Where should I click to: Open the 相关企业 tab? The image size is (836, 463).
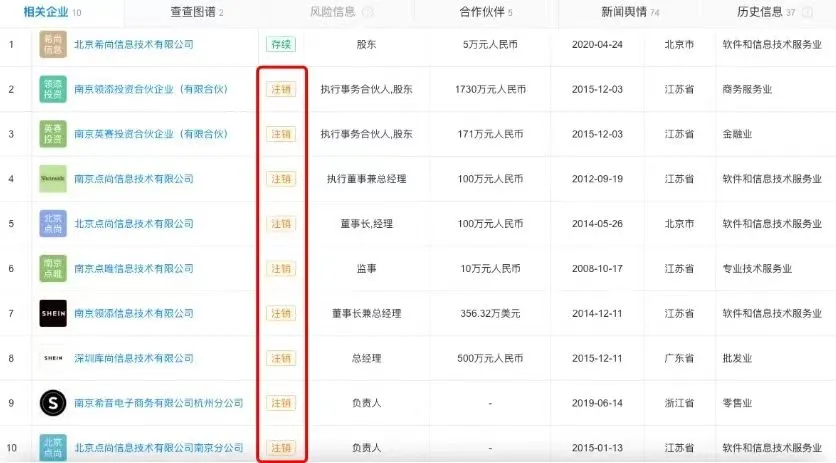52,12
